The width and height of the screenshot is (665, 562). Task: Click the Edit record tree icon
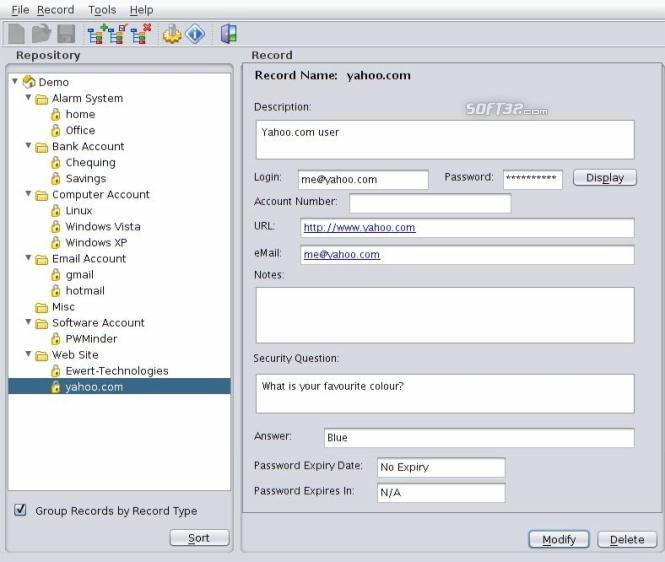tap(119, 34)
